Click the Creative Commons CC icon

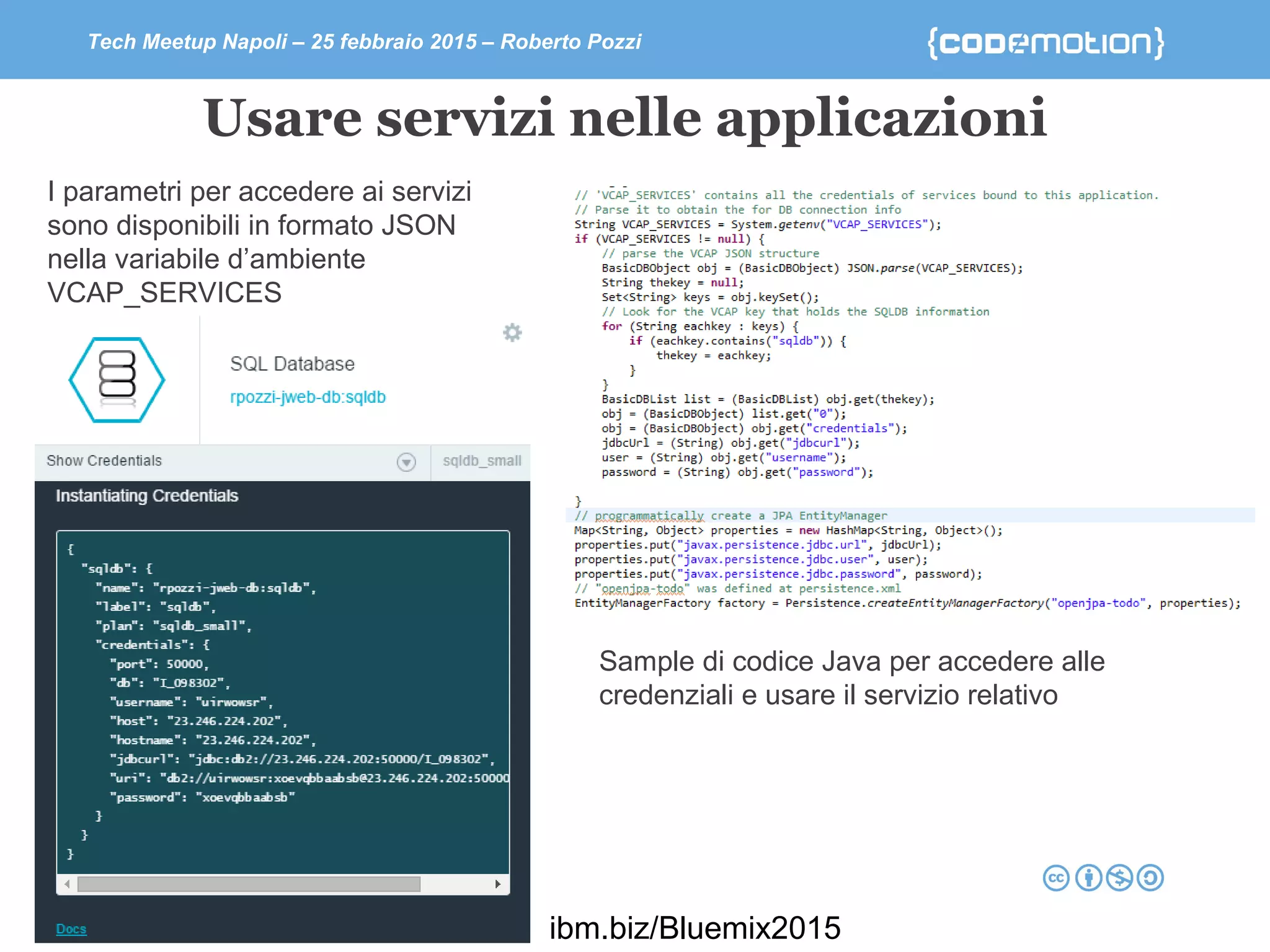point(1056,878)
